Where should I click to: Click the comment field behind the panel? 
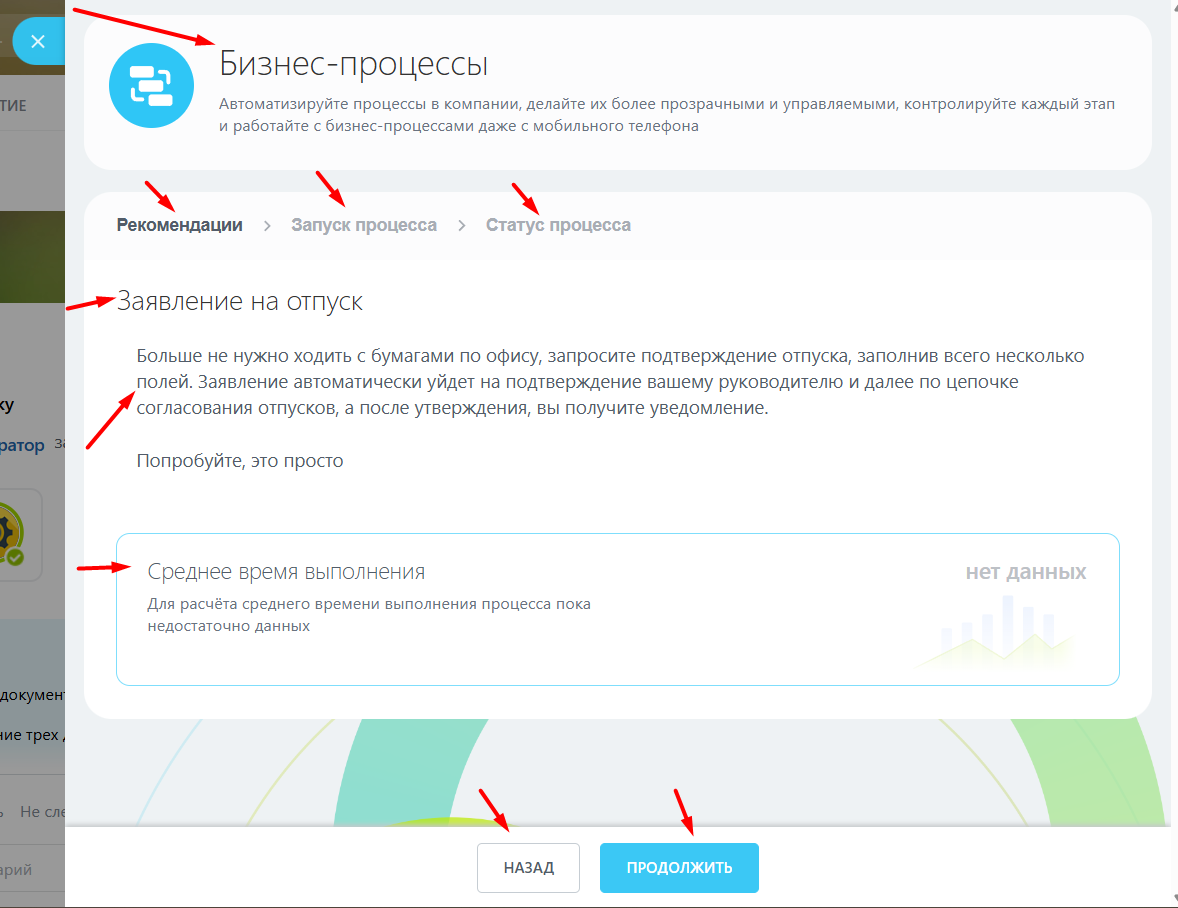tap(20, 870)
